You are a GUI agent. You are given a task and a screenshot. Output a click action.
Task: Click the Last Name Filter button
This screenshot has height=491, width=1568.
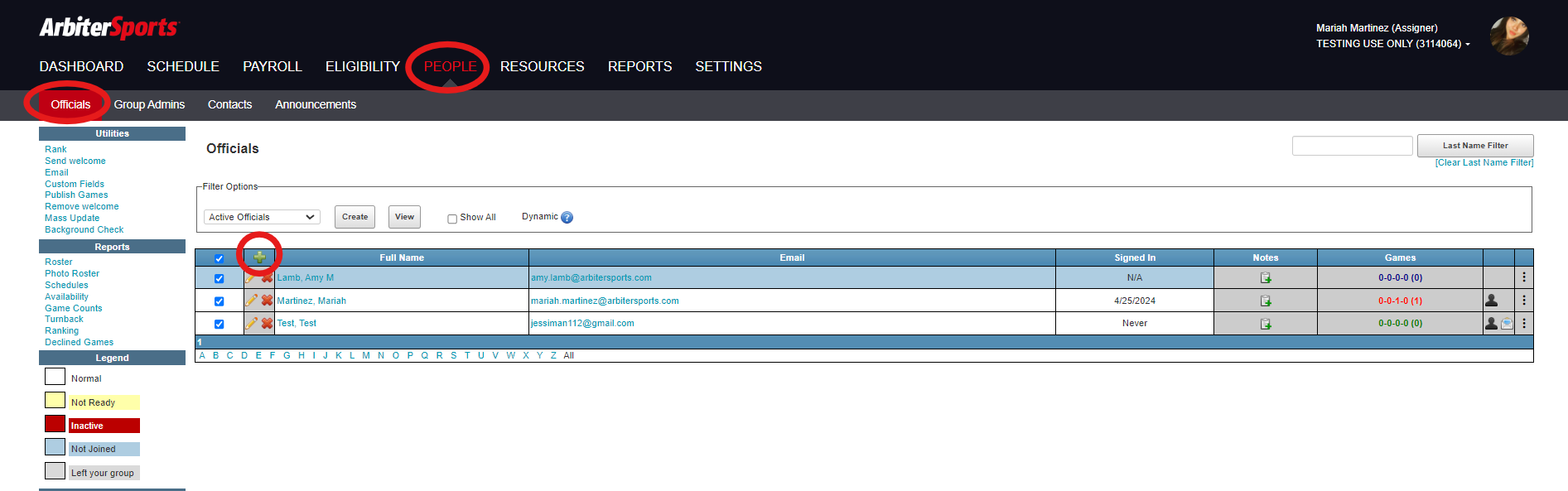[1475, 146]
